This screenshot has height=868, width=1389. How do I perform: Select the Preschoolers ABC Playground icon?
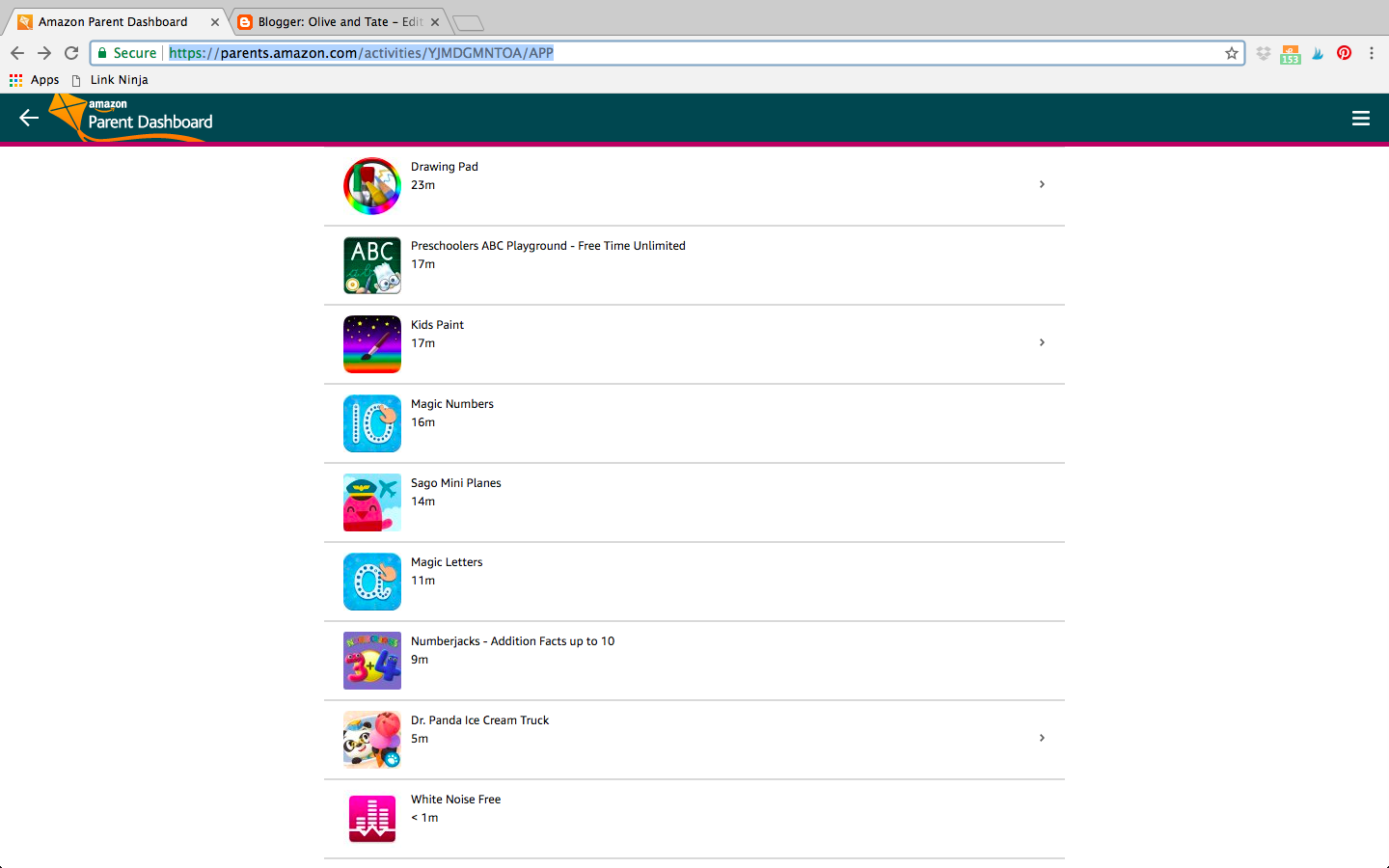[372, 265]
